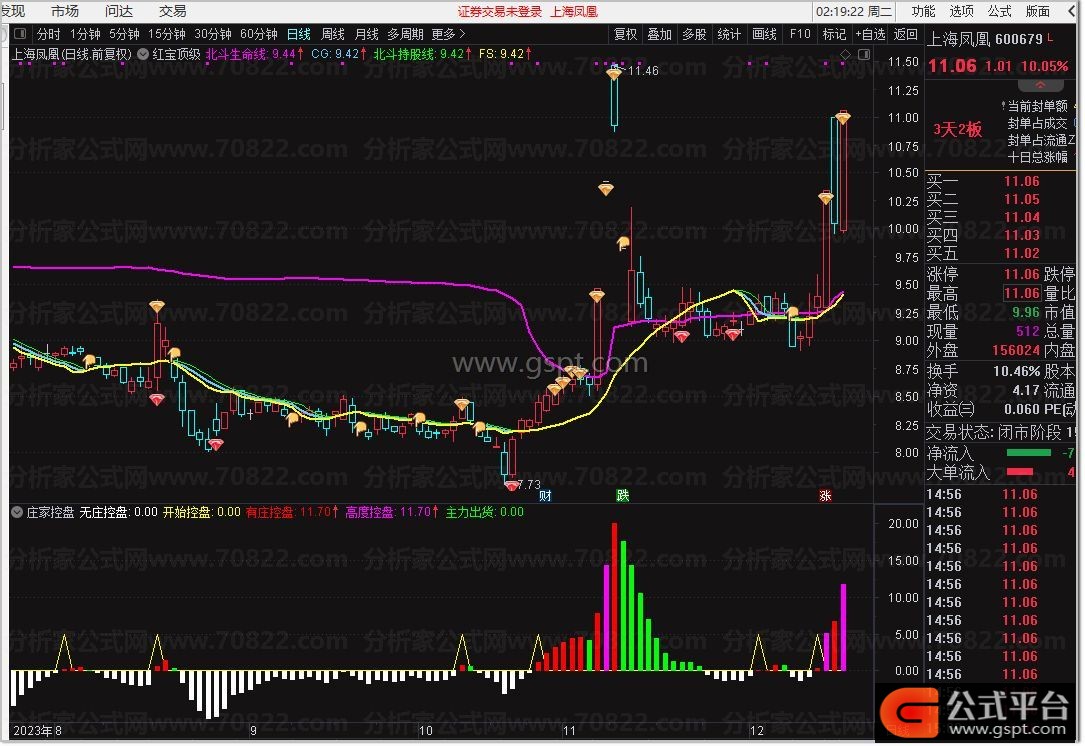Collapse the side panel arrow at top right
Screen dimensions: 1085x746
coord(1073,11)
